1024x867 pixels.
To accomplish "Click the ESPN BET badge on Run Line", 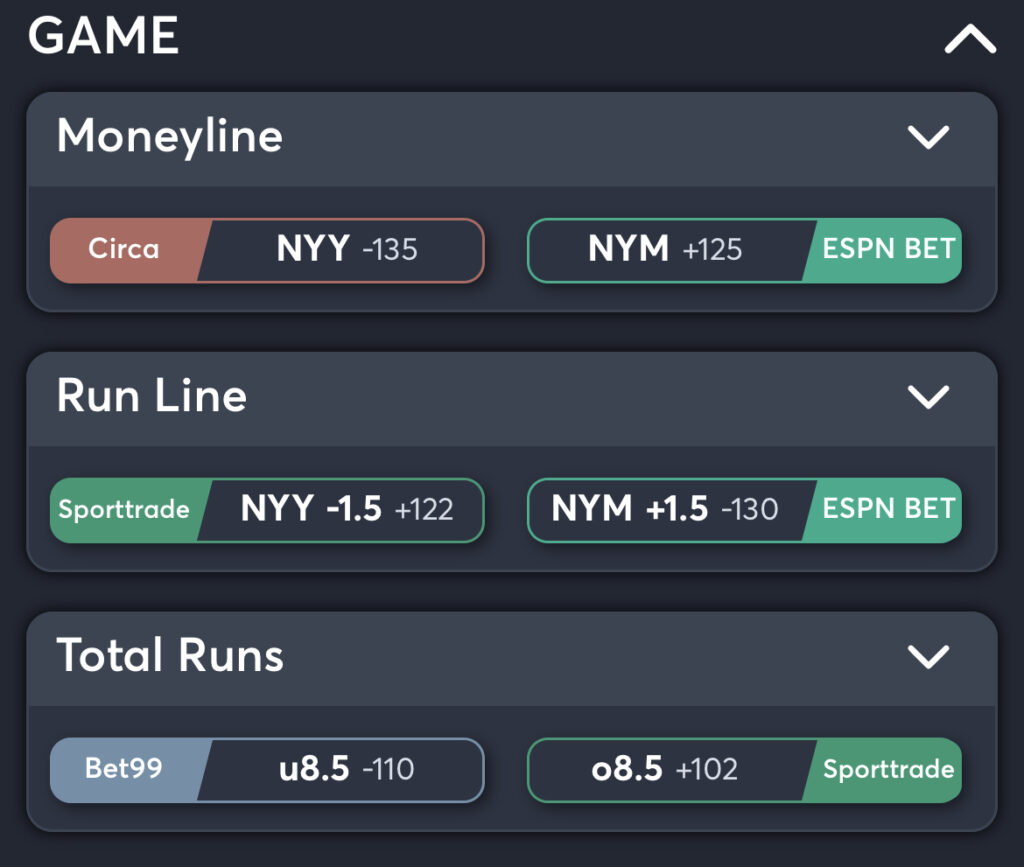I will (886, 510).
